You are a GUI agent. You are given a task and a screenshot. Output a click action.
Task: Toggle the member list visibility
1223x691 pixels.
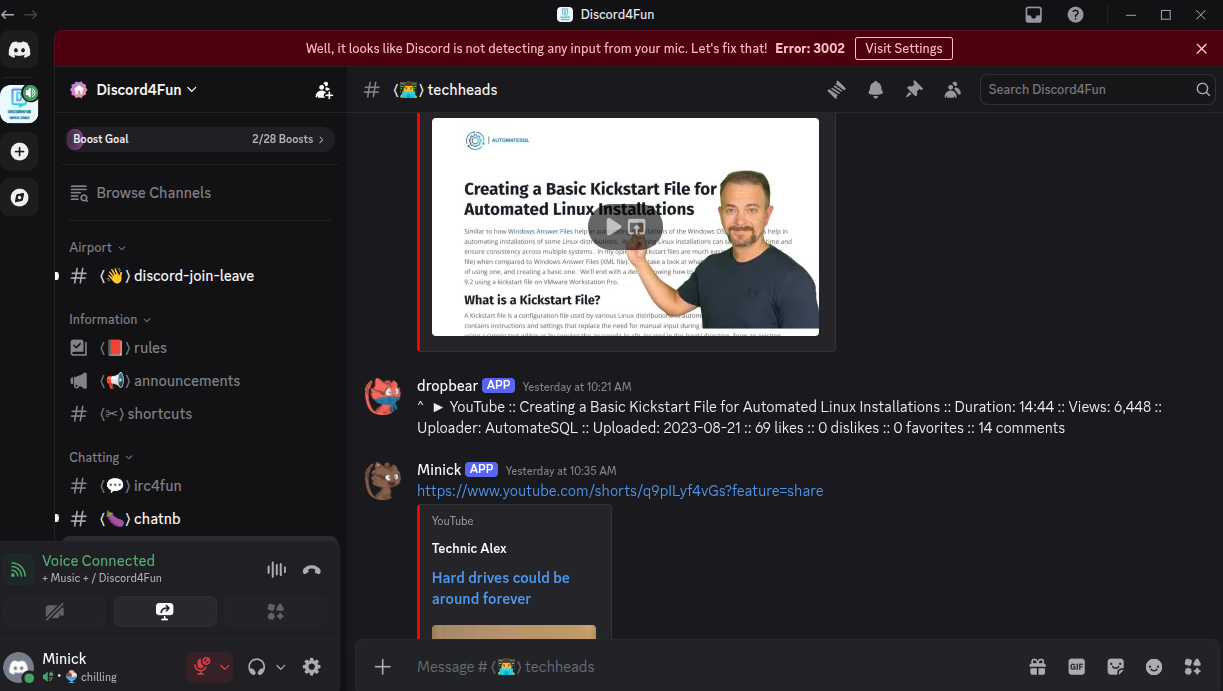952,90
